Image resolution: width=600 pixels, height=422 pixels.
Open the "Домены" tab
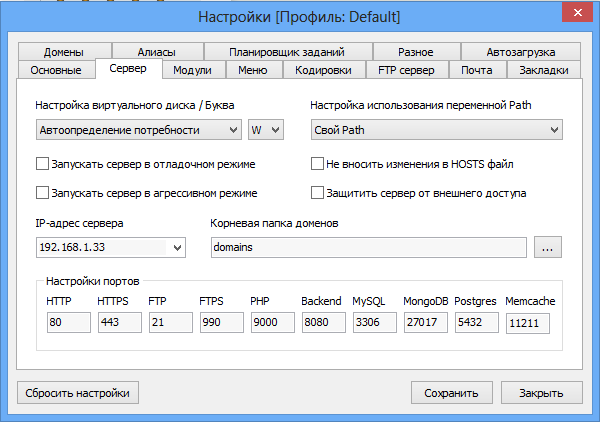coord(63,52)
